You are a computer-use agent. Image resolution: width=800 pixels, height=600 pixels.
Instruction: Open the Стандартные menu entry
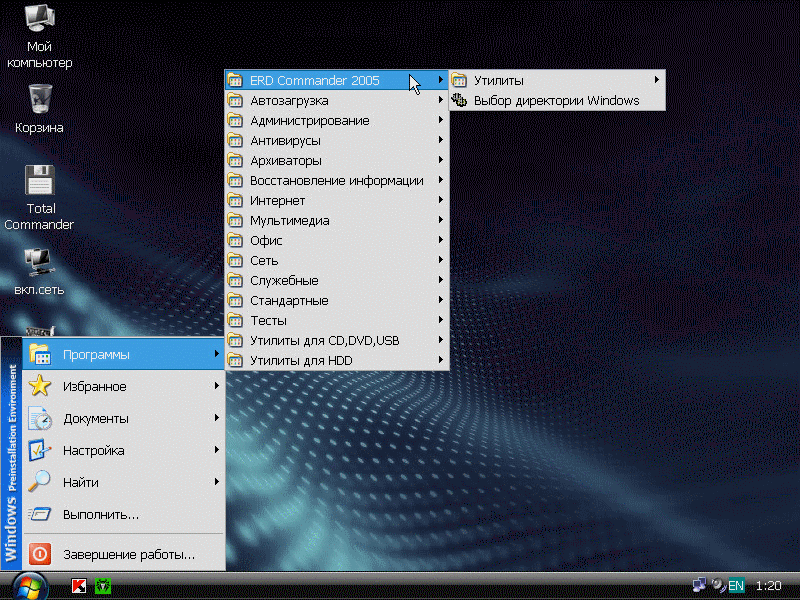point(337,301)
